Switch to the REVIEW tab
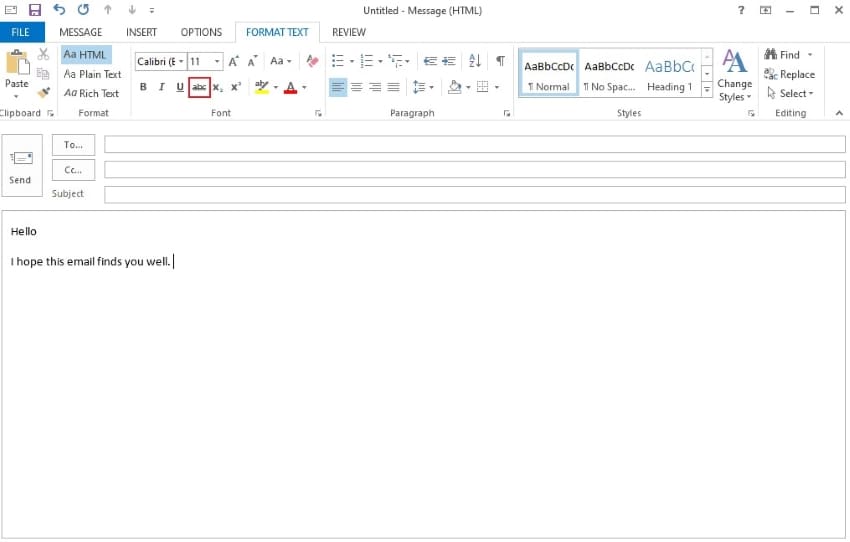Screen dimensions: 850x542 click(349, 33)
